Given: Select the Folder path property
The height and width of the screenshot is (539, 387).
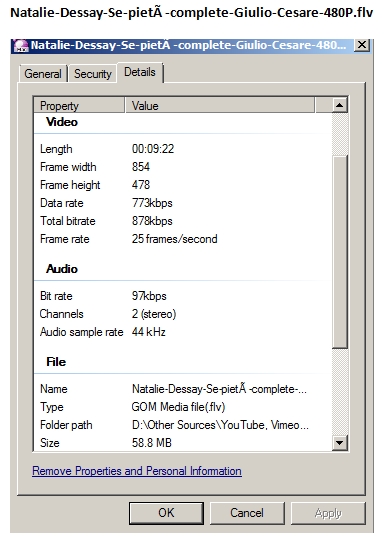Looking at the screenshot, I should (66, 425).
